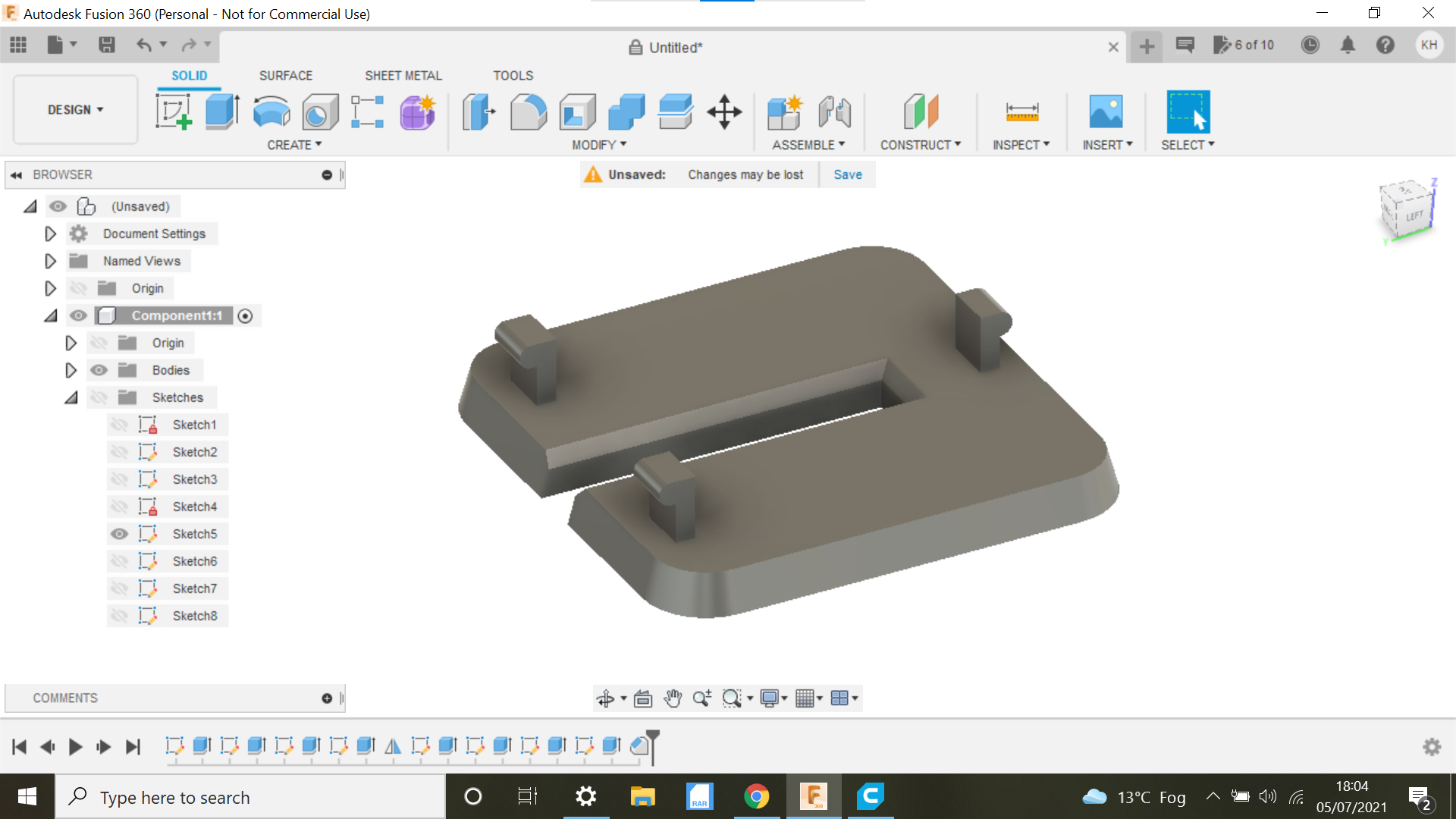
Task: Play the timeline animation
Action: [x=75, y=747]
